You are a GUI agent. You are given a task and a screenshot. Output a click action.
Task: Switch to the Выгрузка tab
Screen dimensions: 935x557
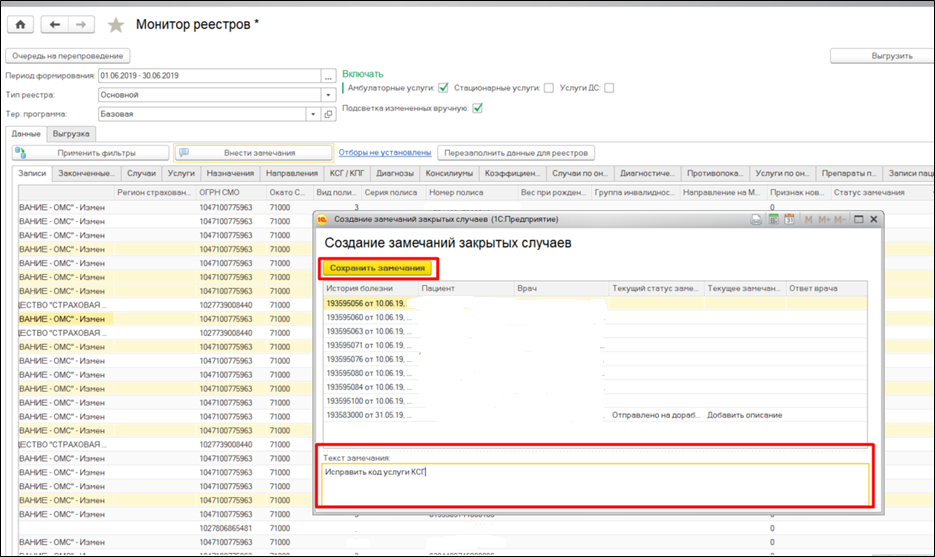click(72, 133)
